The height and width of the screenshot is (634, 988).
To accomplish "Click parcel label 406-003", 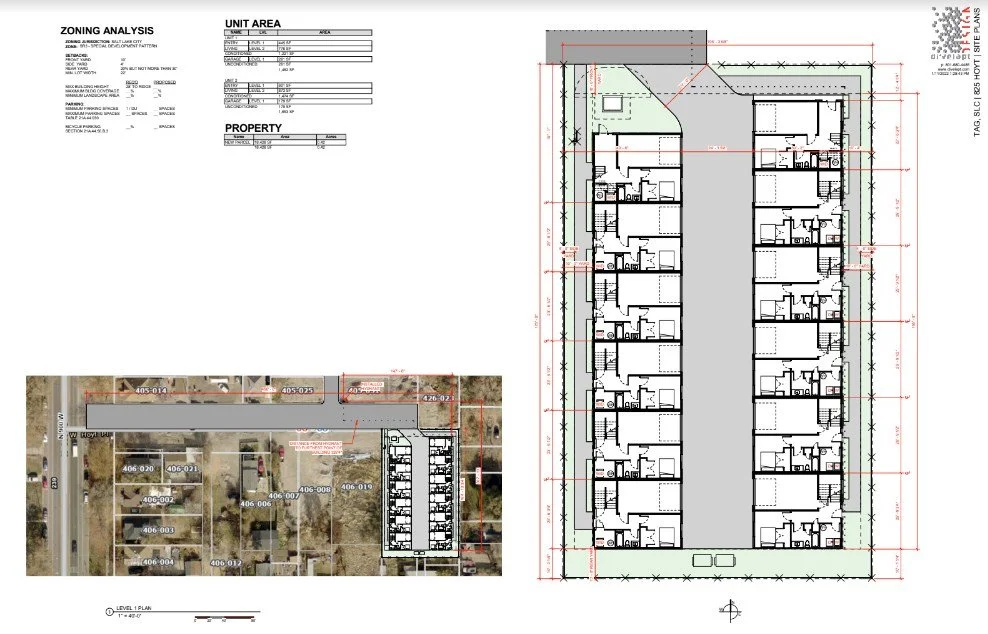I will (x=158, y=530).
